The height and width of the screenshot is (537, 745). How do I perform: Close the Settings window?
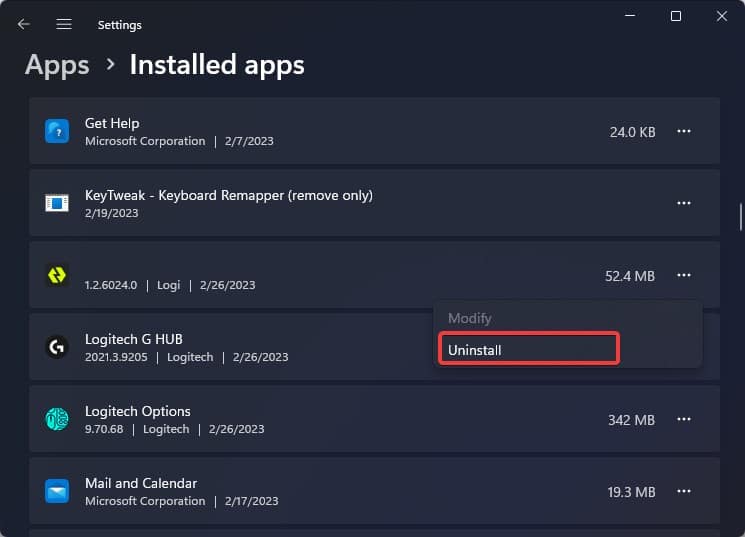[x=721, y=16]
